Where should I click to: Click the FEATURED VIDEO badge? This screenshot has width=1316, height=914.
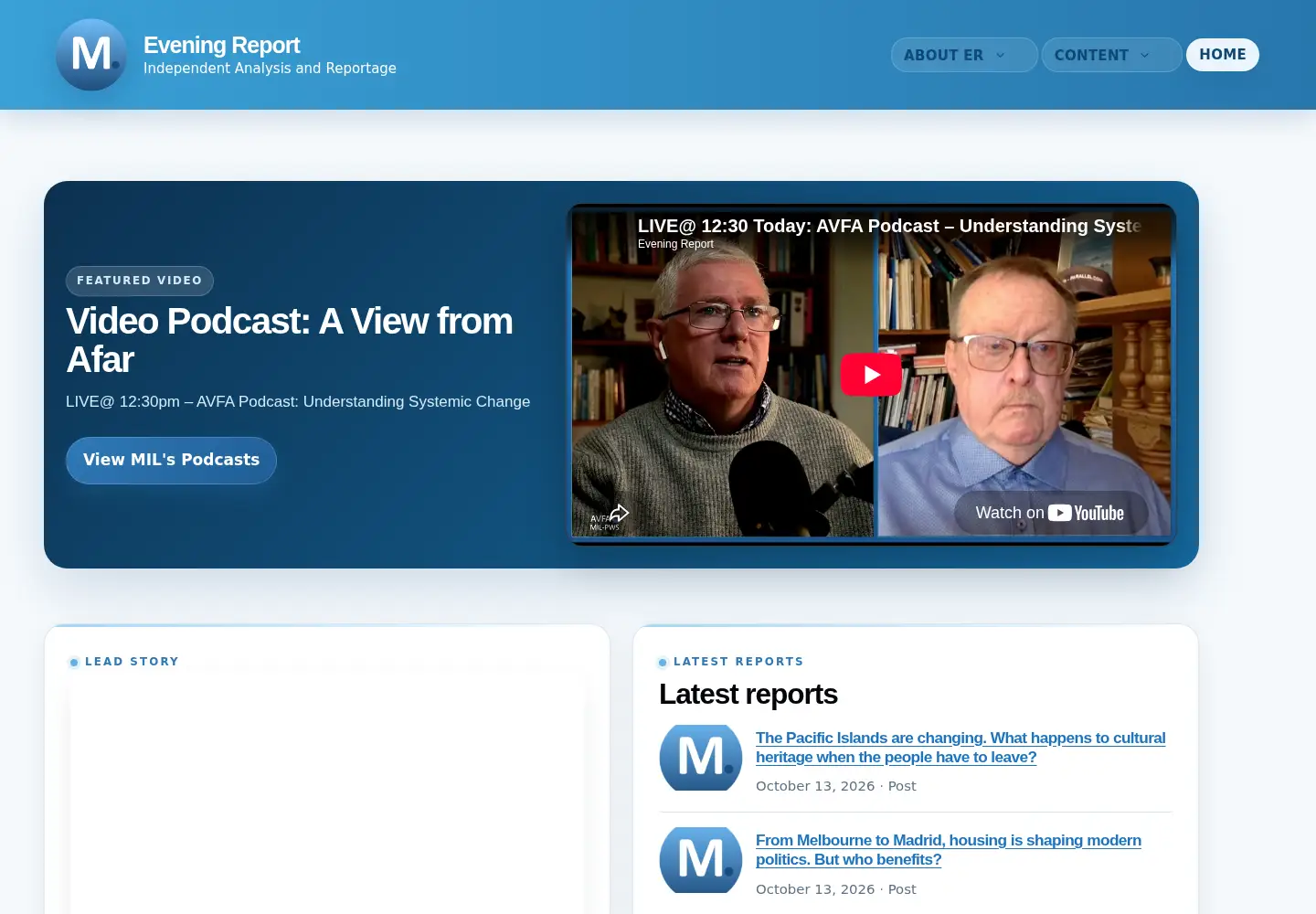[140, 281]
